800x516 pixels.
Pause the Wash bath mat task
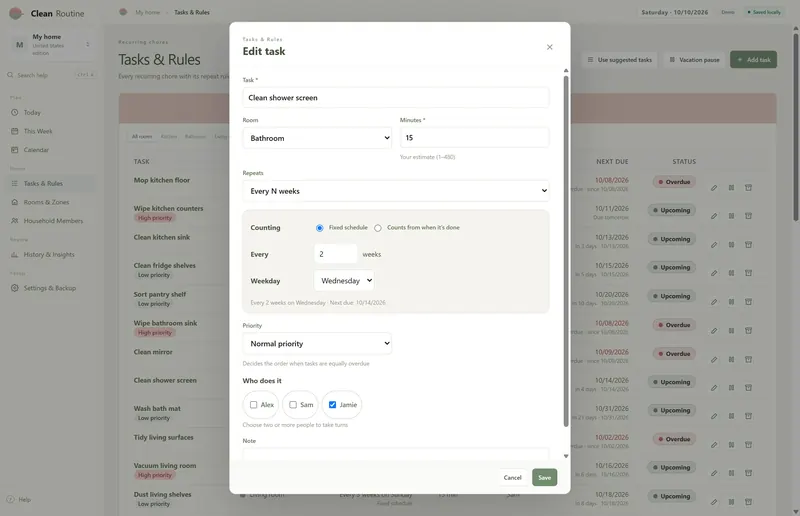pyautogui.click(x=731, y=416)
